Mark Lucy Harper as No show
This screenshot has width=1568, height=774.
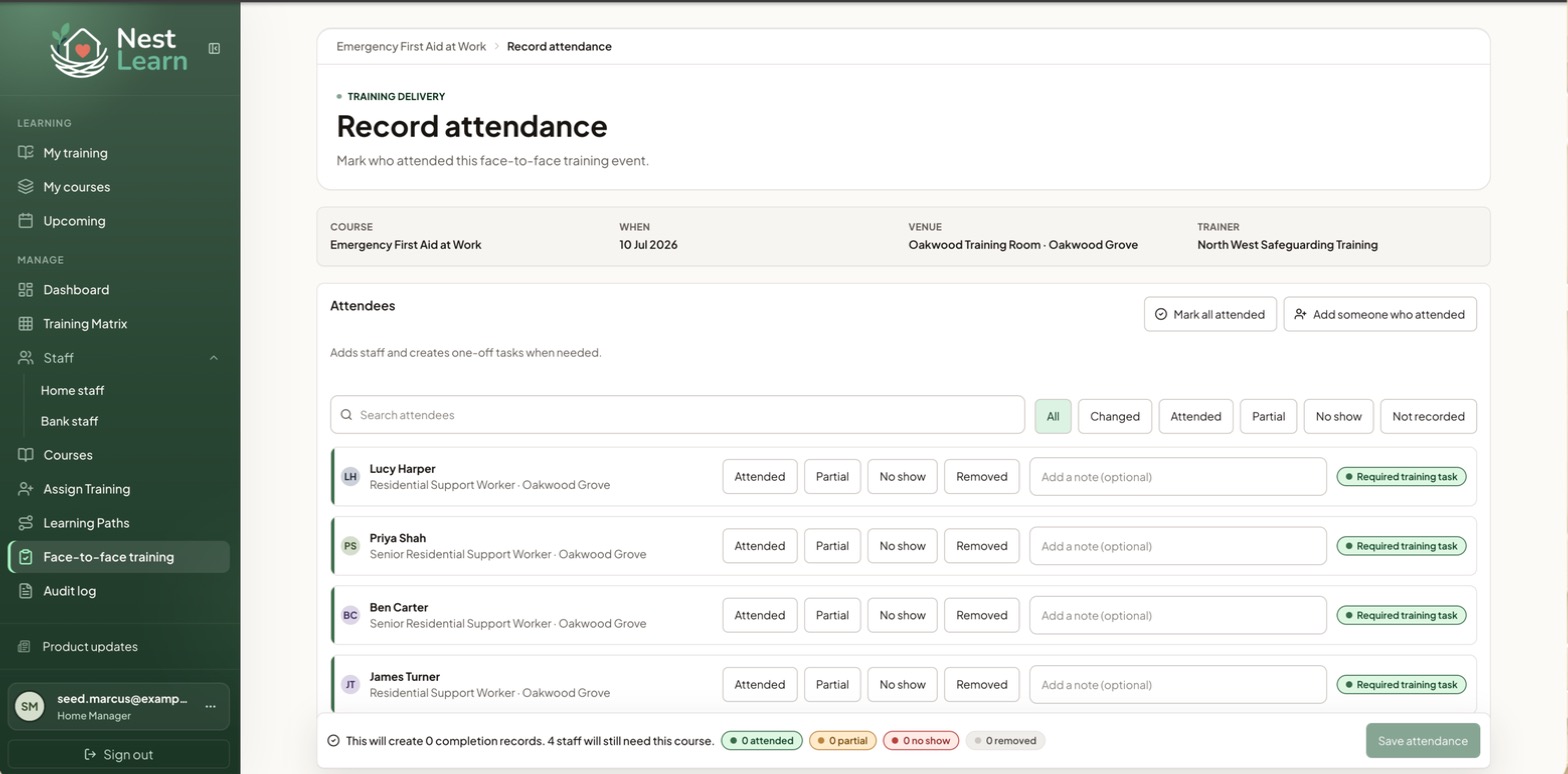click(x=902, y=477)
